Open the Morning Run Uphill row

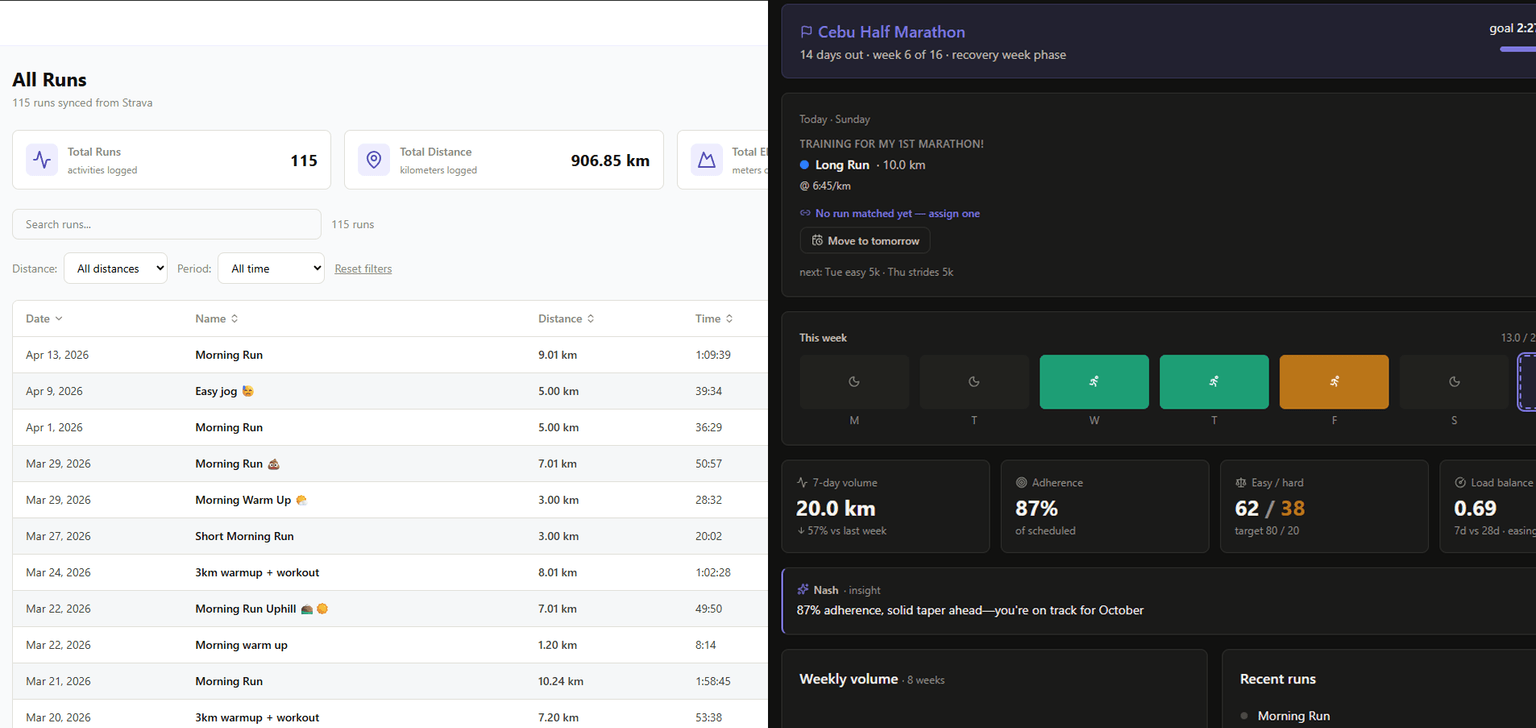pyautogui.click(x=390, y=608)
